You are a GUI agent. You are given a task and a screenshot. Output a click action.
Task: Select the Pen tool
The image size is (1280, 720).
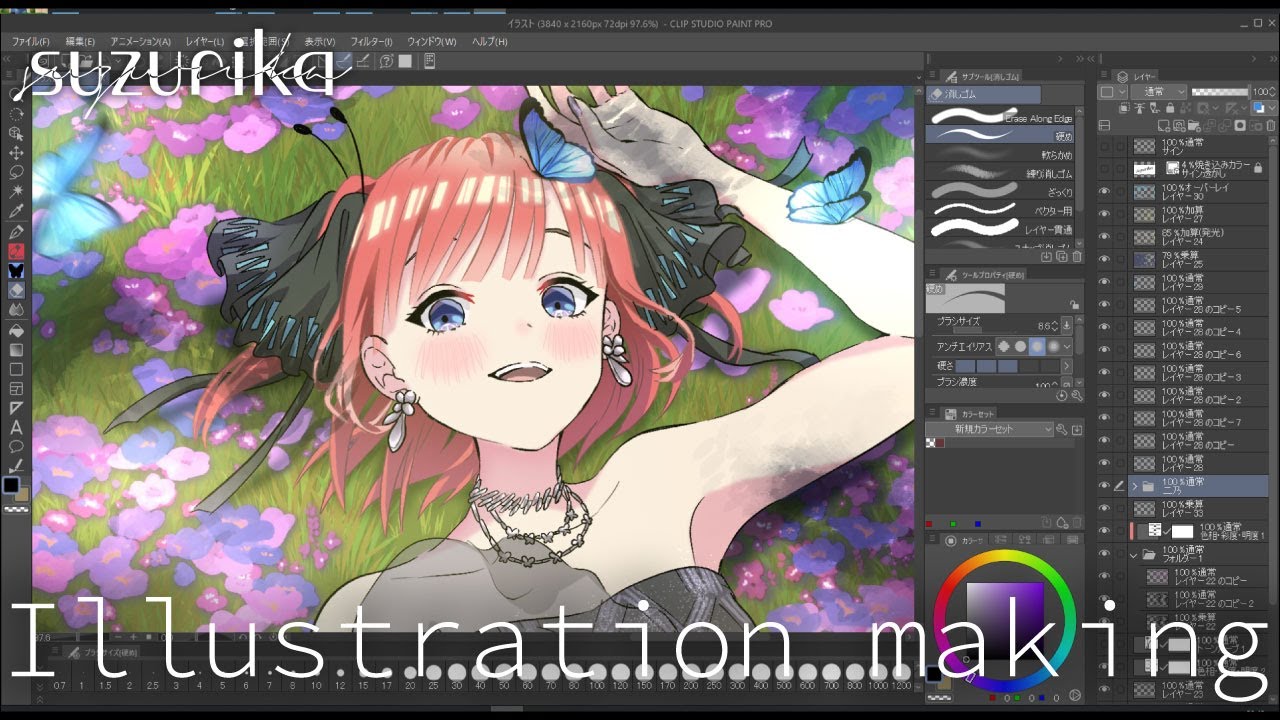pyautogui.click(x=16, y=231)
